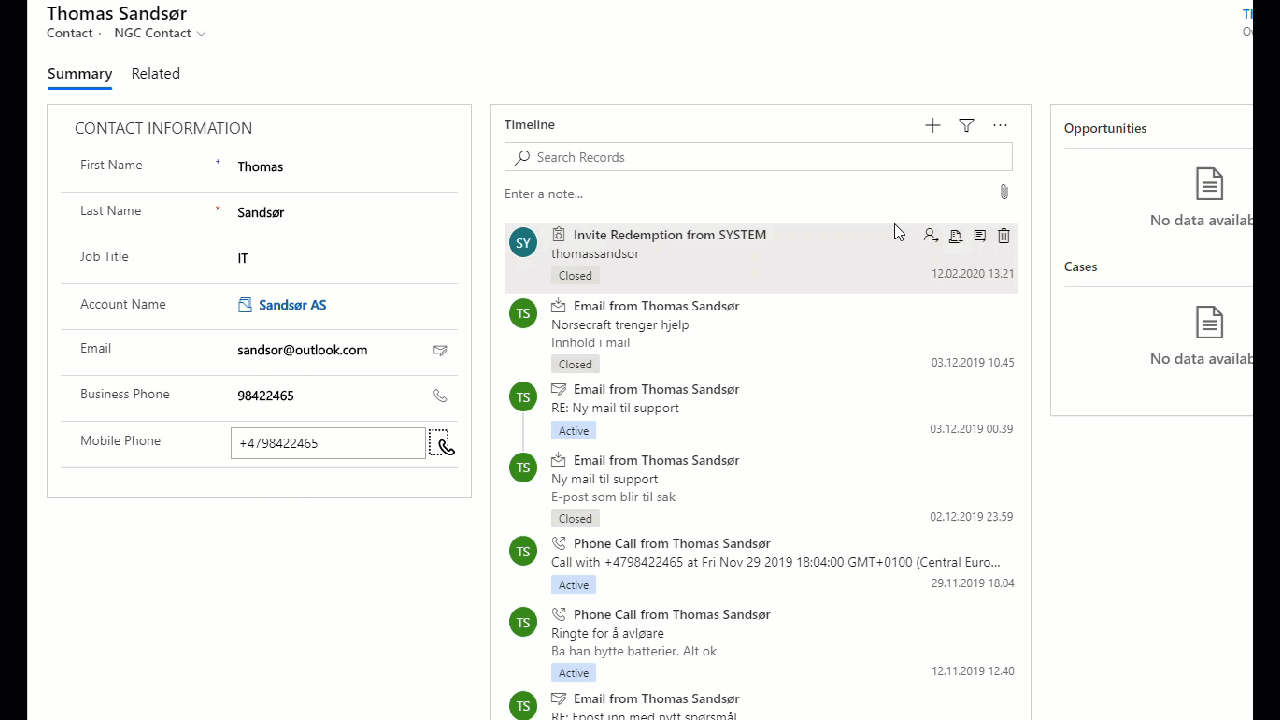The image size is (1280, 720).
Task: Assign the Invite Redemption activity
Action: [931, 236]
